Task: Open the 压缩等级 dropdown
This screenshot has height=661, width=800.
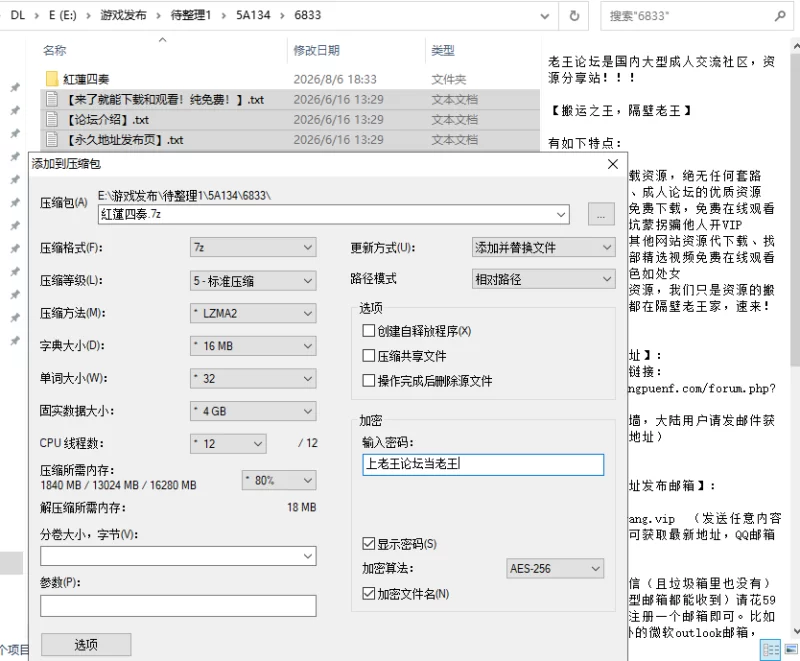Action: point(253,281)
